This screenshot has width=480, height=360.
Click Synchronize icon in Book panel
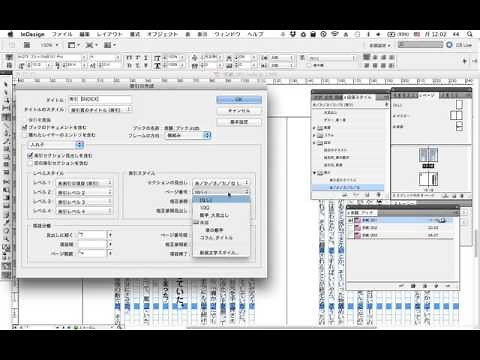pyautogui.click(x=402, y=286)
